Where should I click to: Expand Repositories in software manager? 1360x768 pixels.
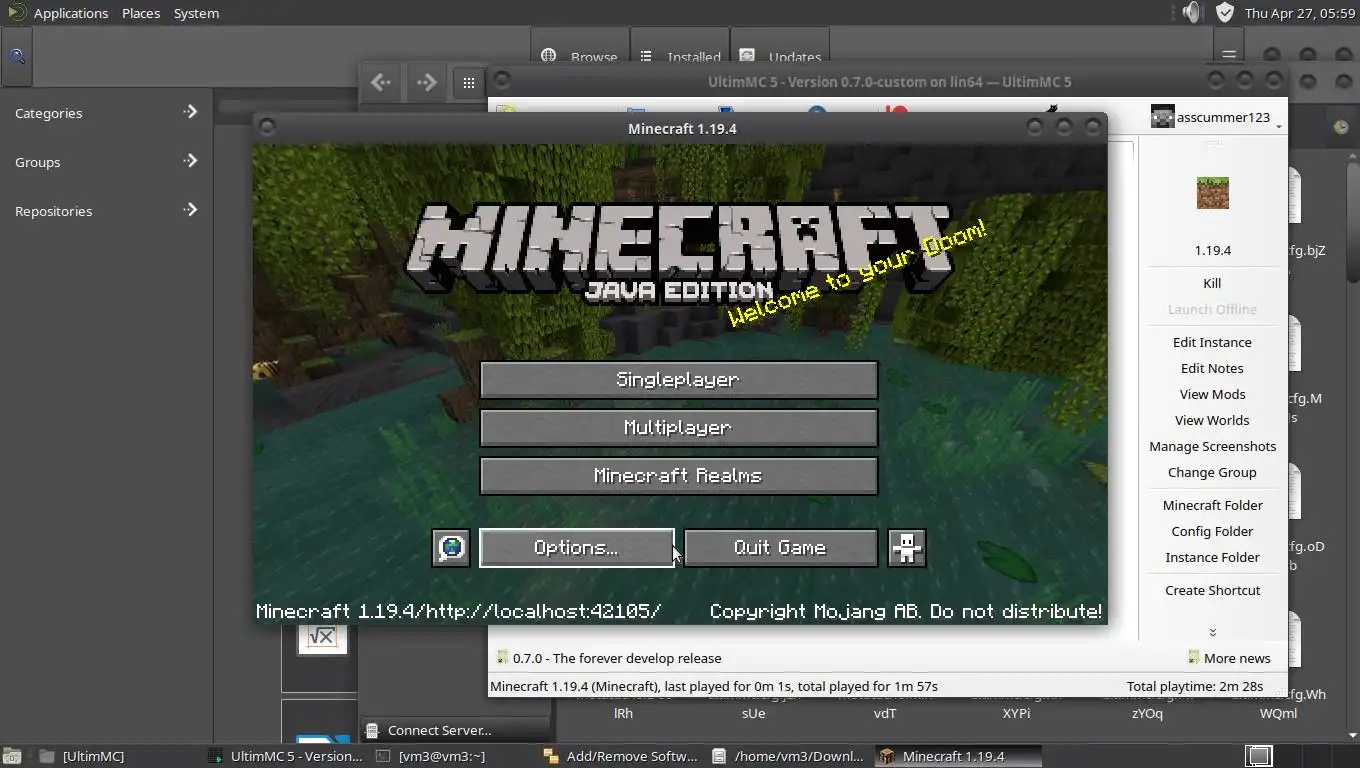pyautogui.click(x=105, y=210)
